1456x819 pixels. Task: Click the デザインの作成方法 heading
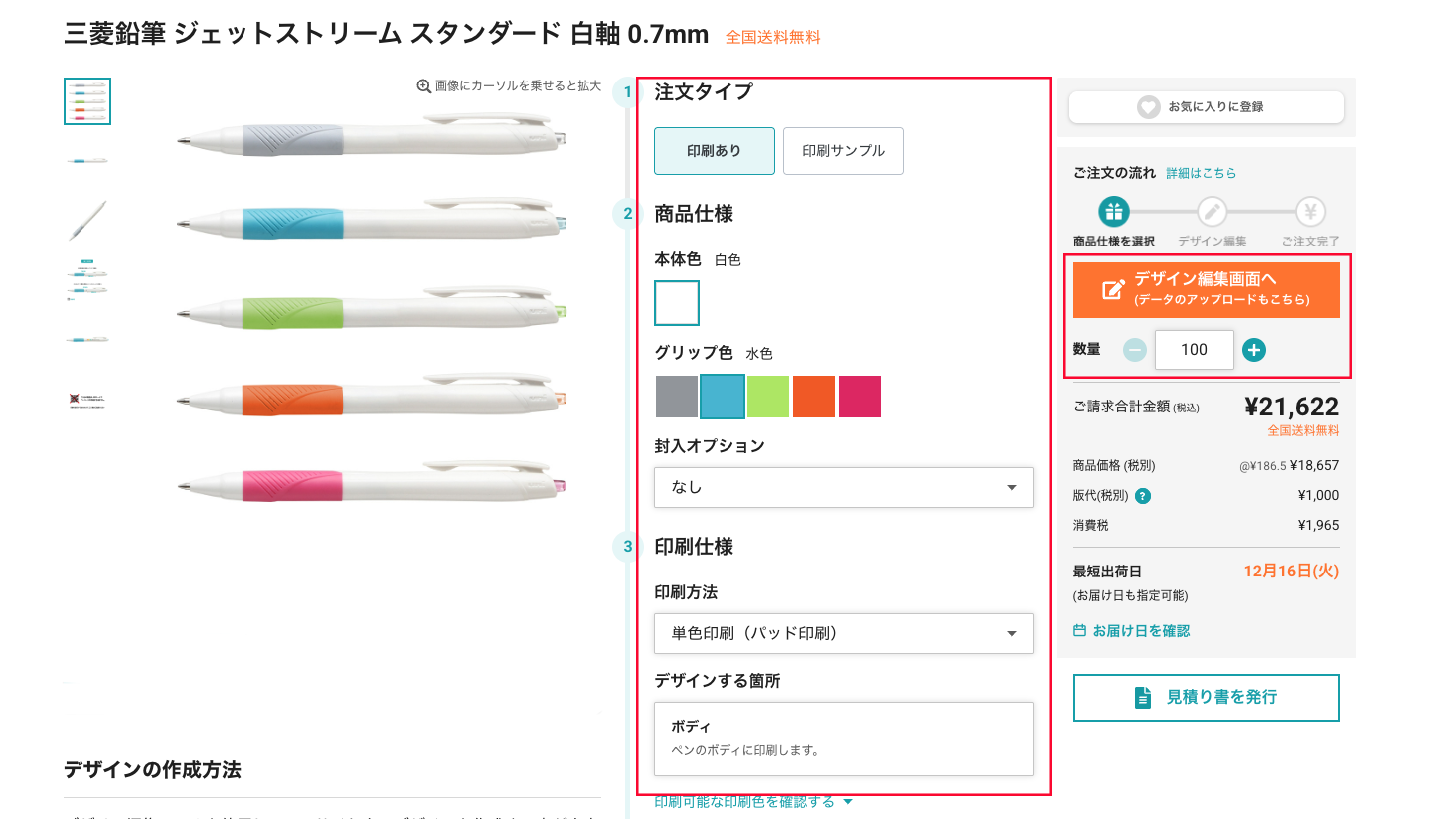pos(152,770)
